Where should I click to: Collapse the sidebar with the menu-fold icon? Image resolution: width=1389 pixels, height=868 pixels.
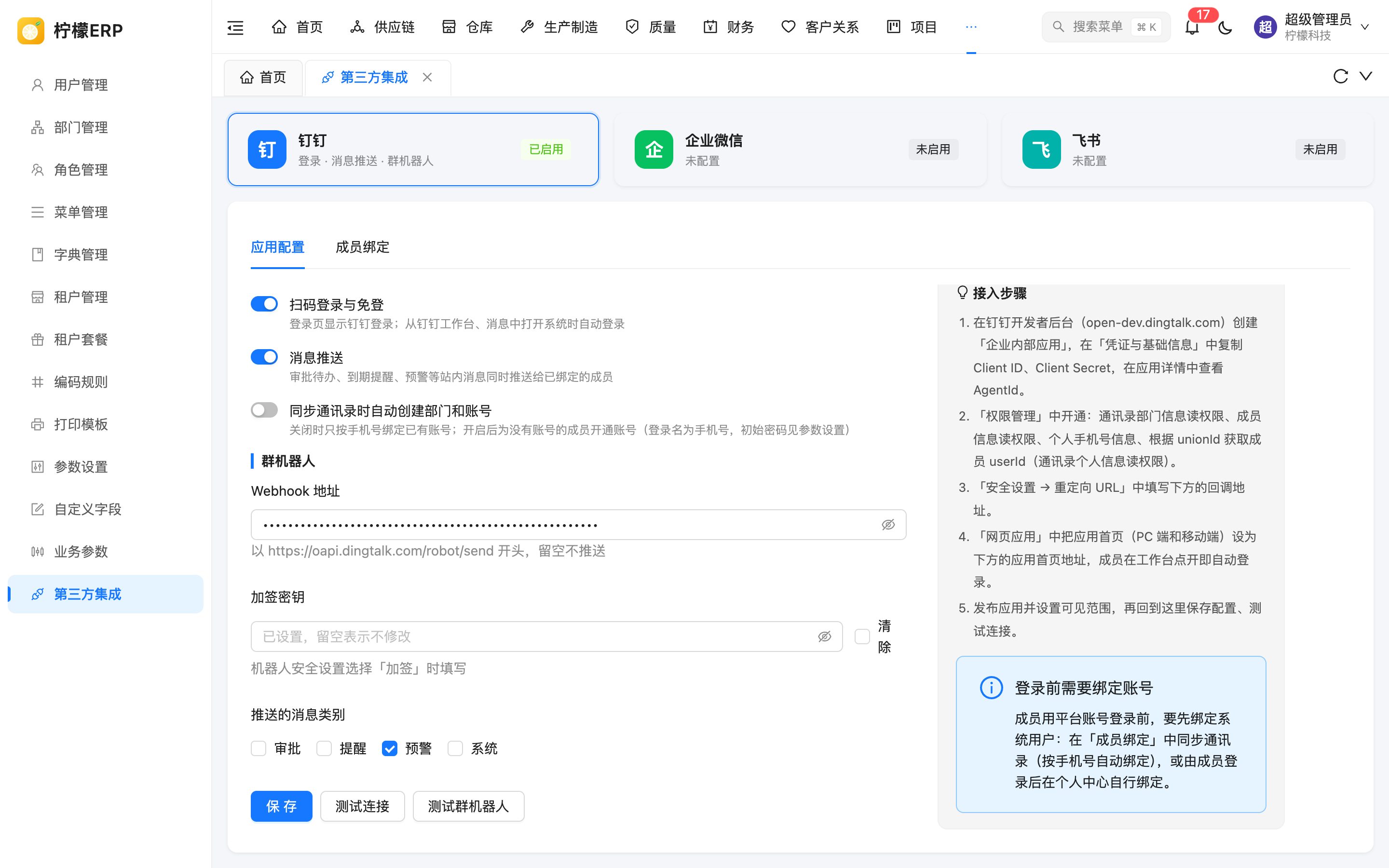pyautogui.click(x=235, y=27)
